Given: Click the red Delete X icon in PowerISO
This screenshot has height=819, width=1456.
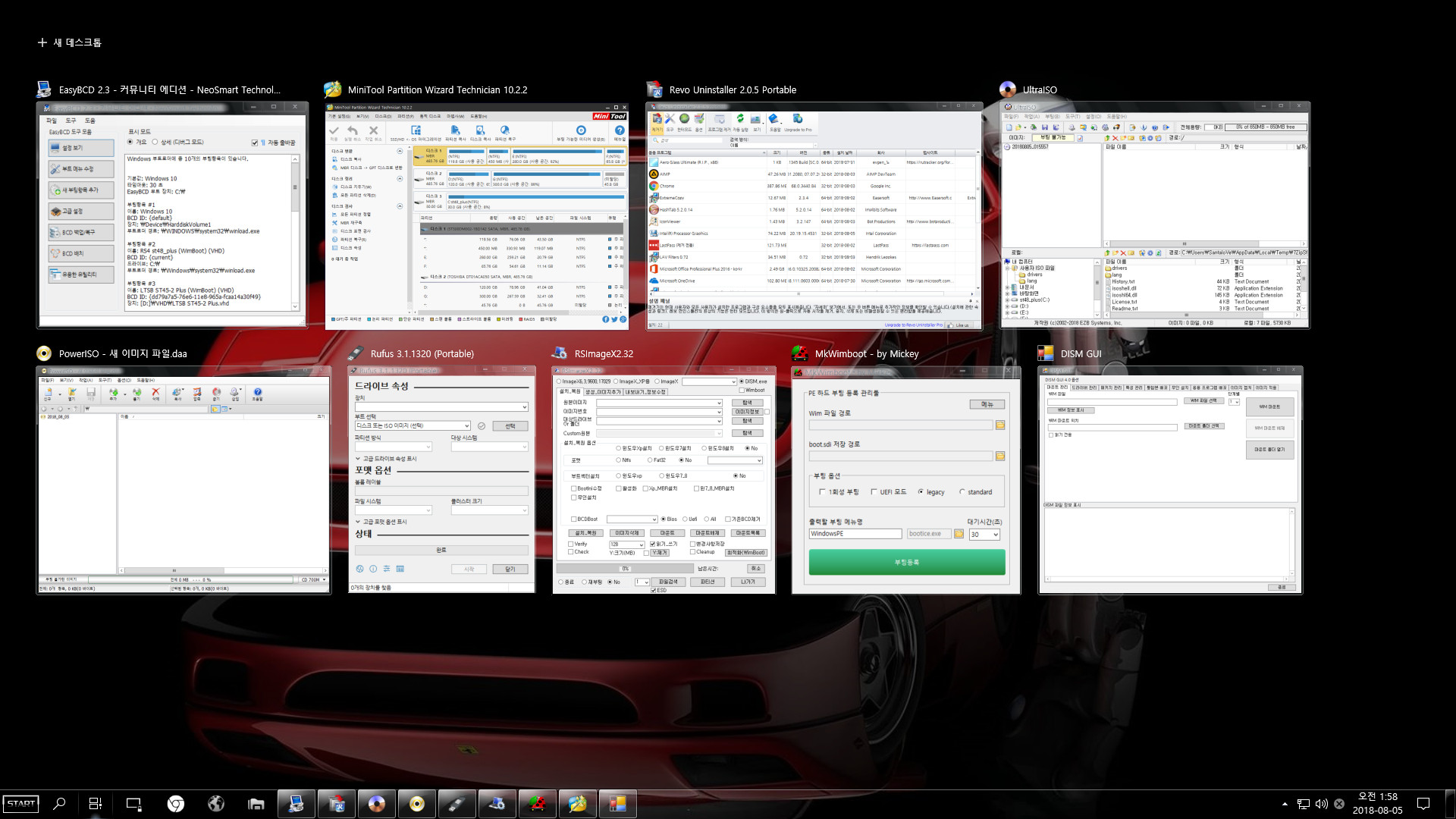Looking at the screenshot, I should 155,393.
